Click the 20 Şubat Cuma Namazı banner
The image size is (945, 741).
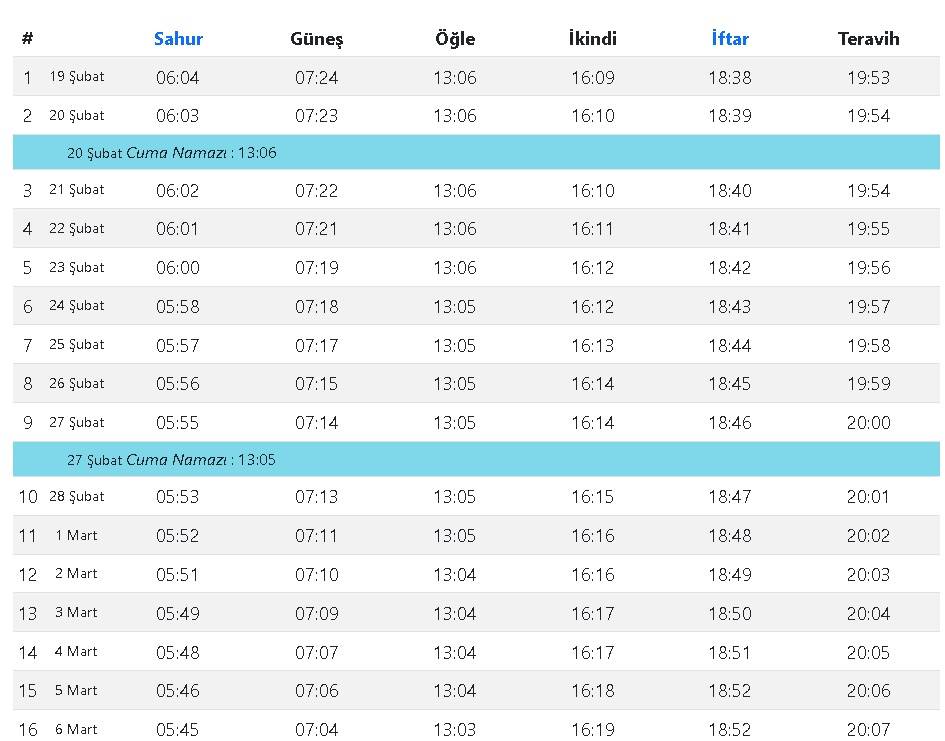click(172, 153)
